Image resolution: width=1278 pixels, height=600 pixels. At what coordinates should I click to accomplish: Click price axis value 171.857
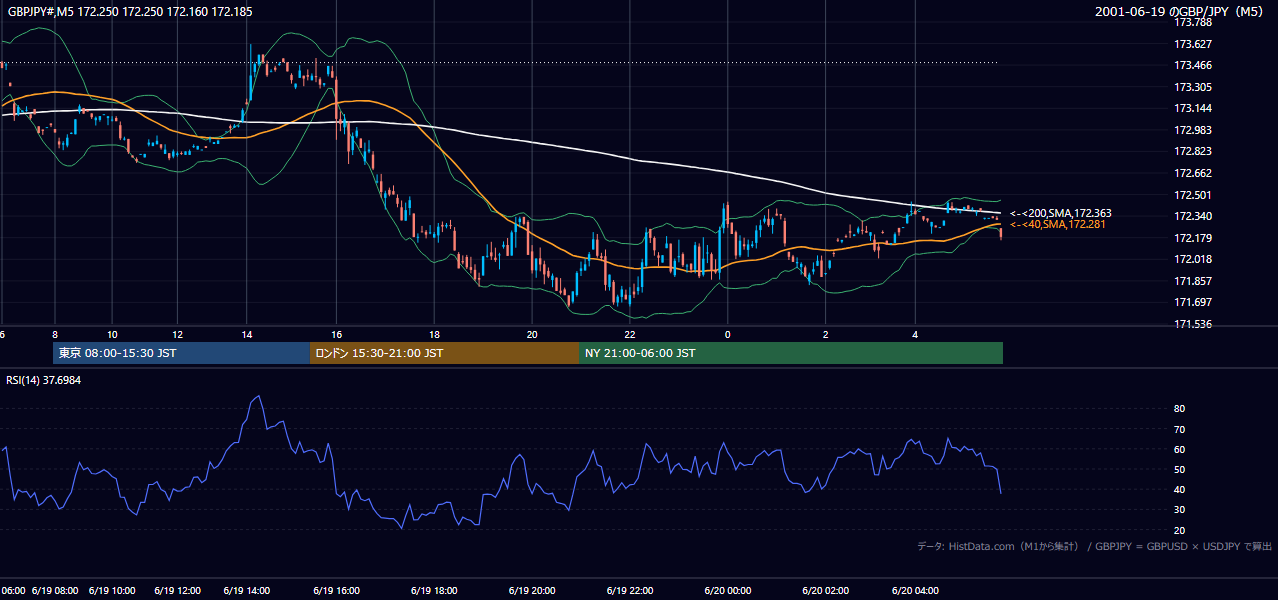coord(1192,281)
